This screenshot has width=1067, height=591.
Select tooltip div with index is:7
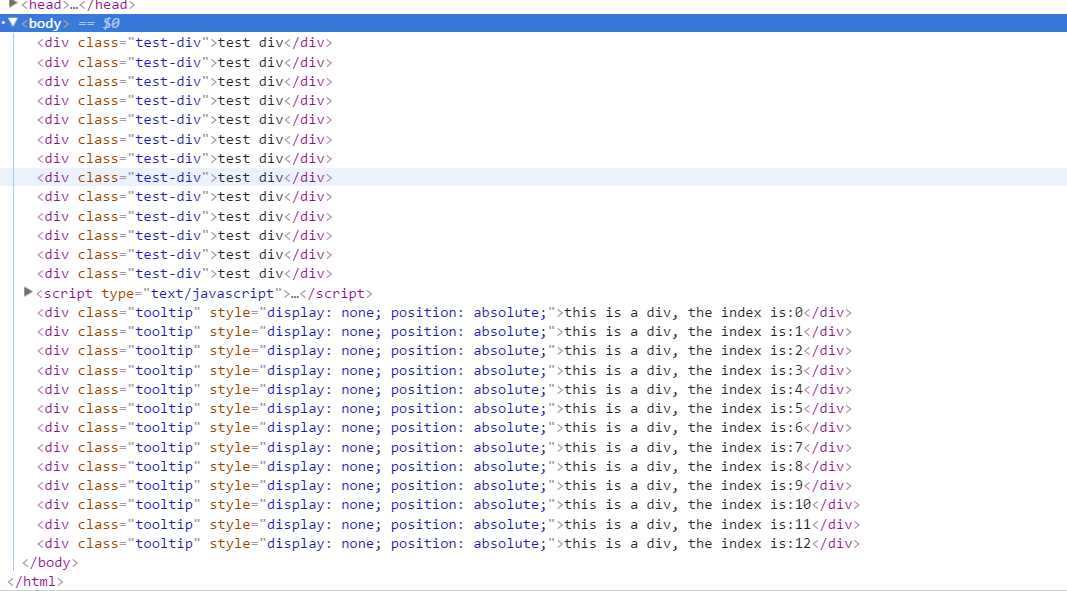pos(444,447)
